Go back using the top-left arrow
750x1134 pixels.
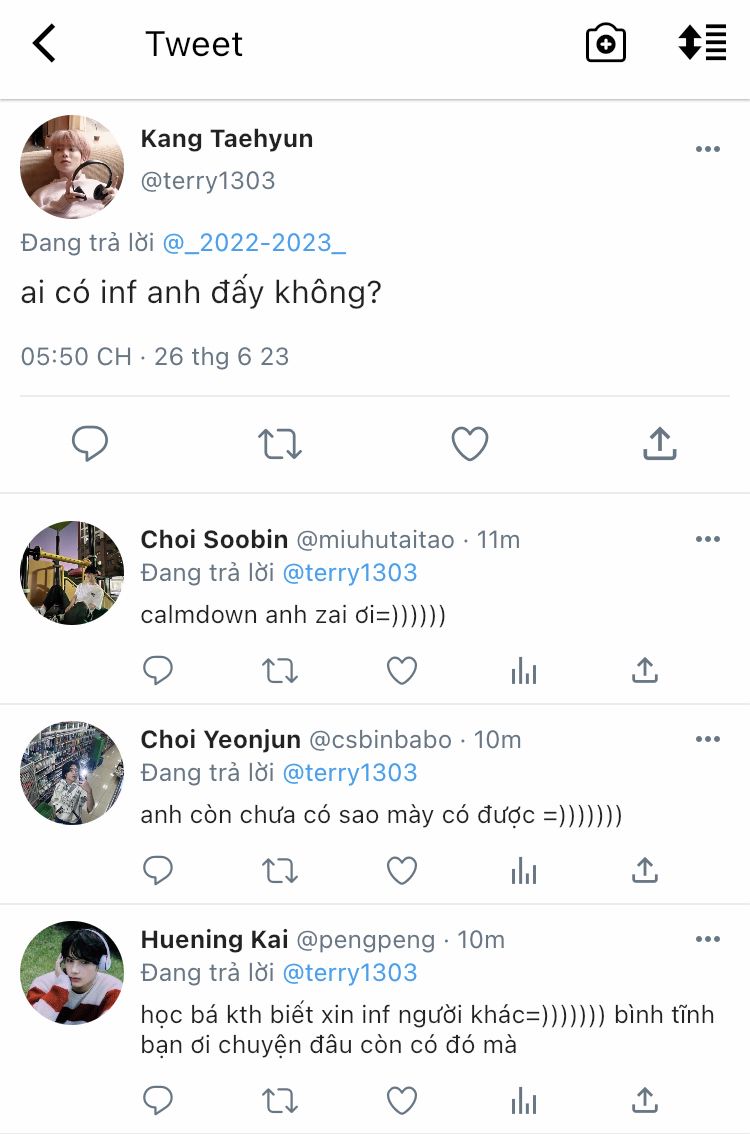click(x=45, y=44)
